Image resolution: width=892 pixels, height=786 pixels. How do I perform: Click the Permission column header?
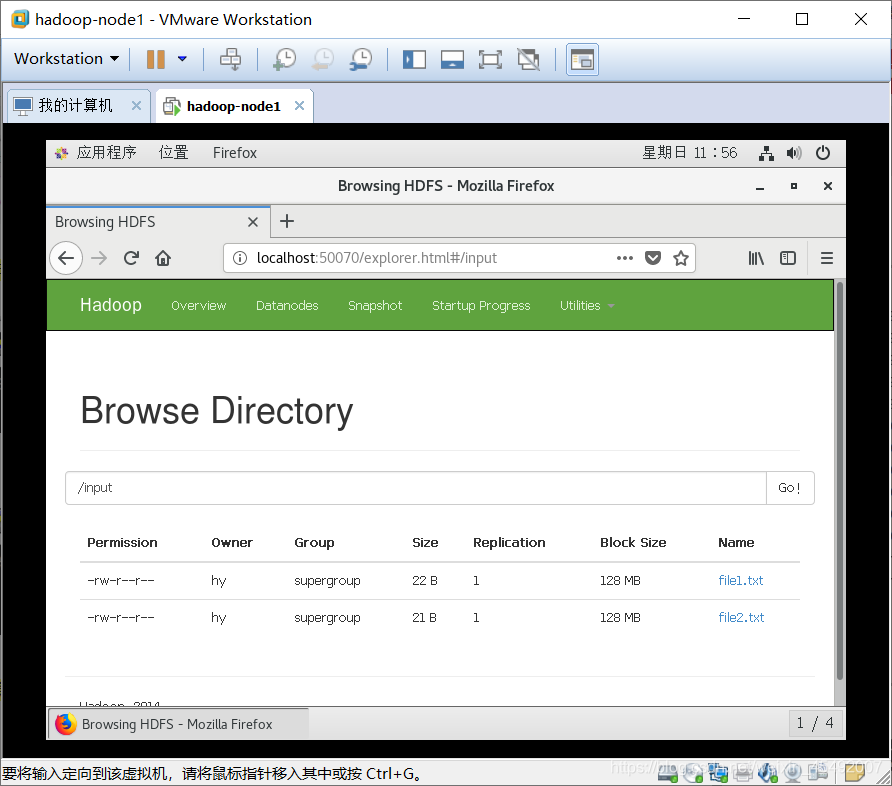click(x=122, y=543)
